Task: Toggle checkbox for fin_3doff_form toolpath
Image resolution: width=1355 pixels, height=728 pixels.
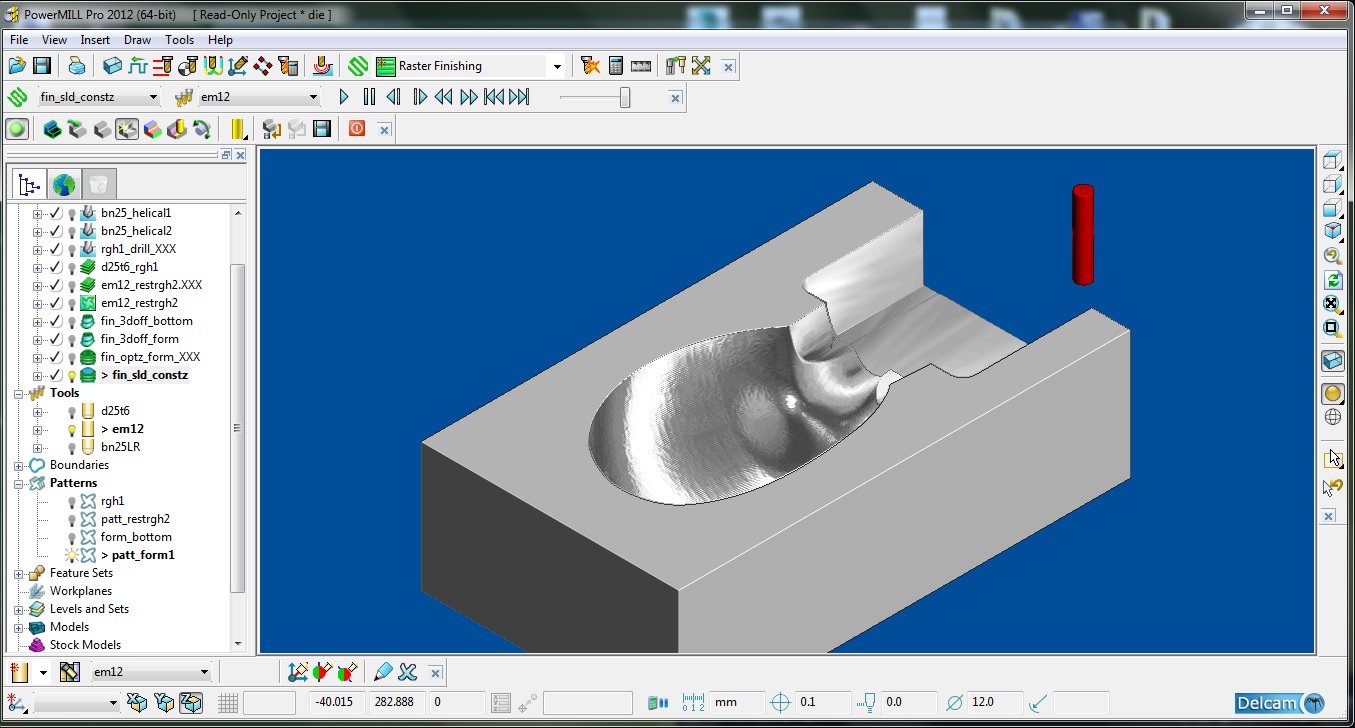Action: point(56,339)
